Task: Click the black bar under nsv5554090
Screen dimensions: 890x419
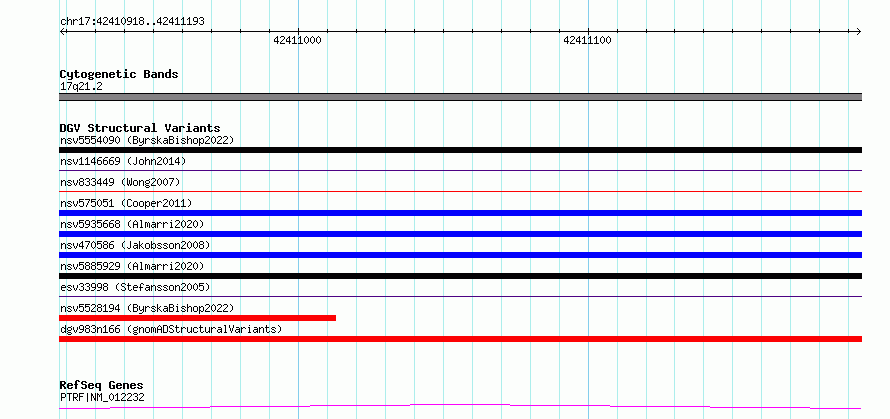Action: tap(460, 150)
